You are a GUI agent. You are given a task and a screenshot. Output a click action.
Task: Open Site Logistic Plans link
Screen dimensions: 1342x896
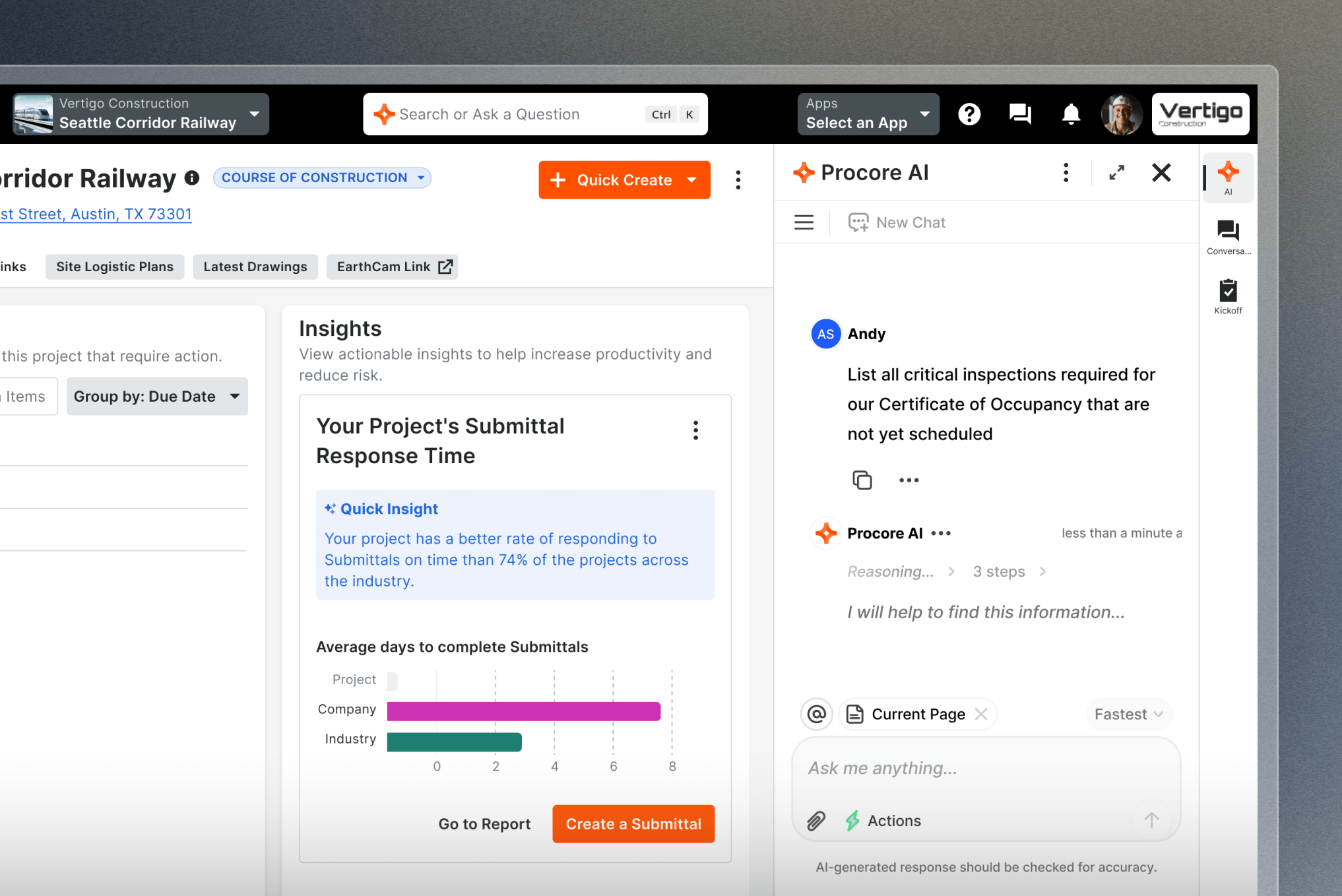tap(115, 267)
